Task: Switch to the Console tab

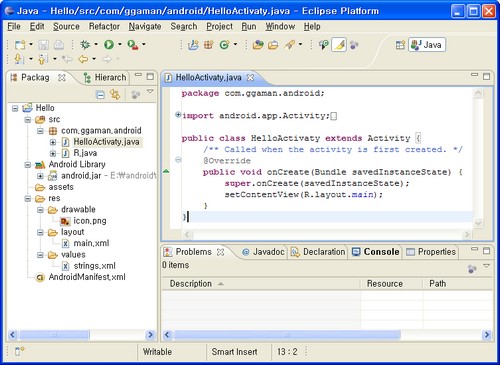Action: pos(376,252)
